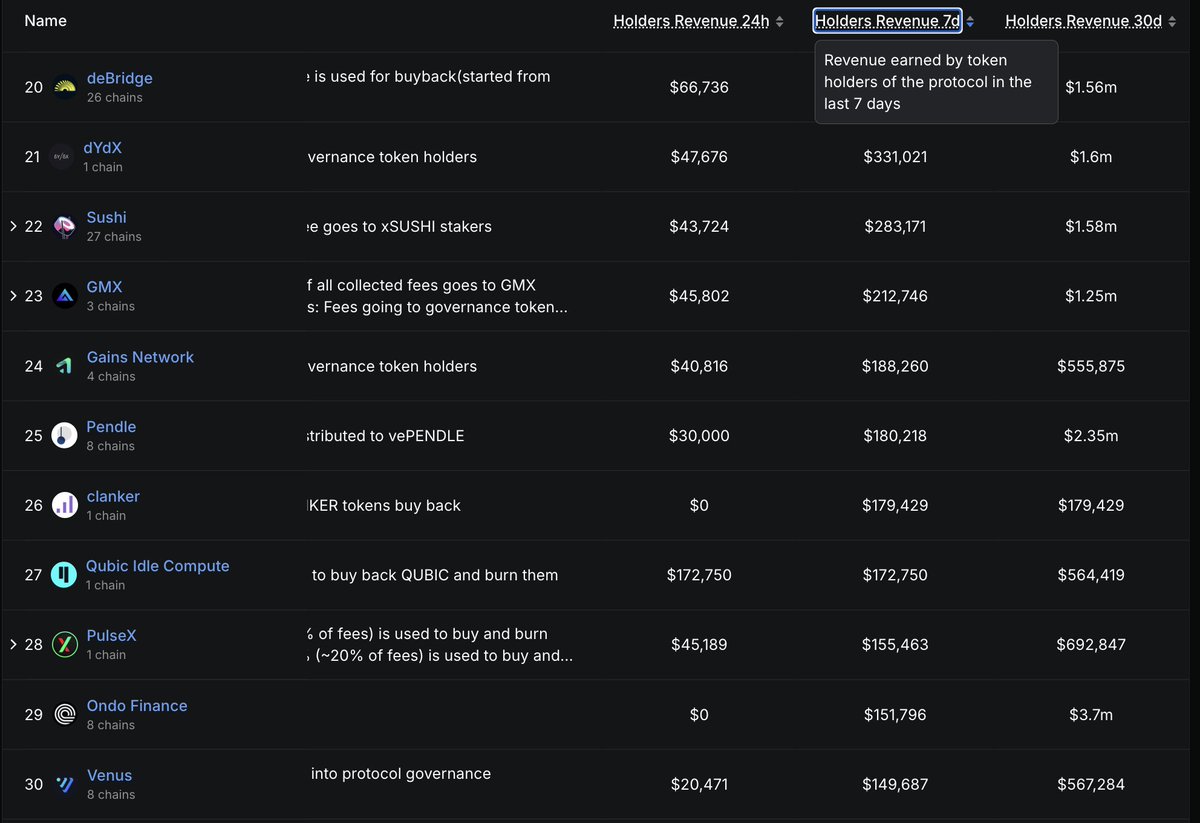Click the PulseX protocol logo icon
The height and width of the screenshot is (823, 1200).
click(65, 645)
